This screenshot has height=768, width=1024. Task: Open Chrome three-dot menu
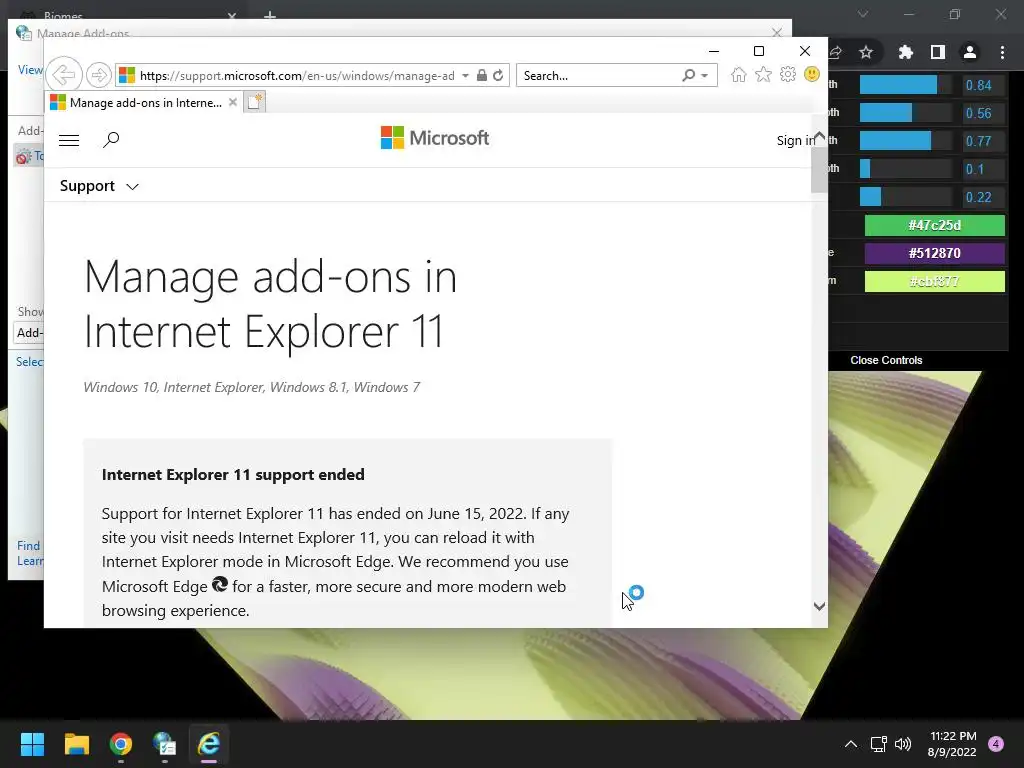[1002, 52]
